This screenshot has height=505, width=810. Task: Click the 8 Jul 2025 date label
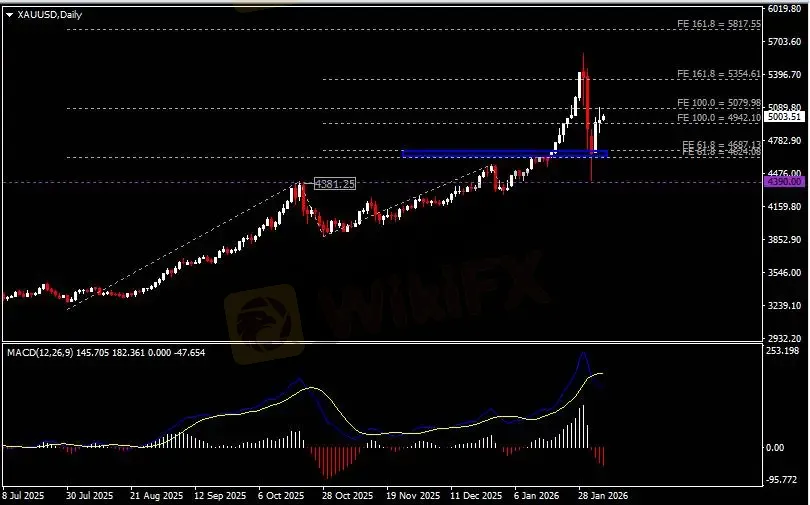point(24,496)
